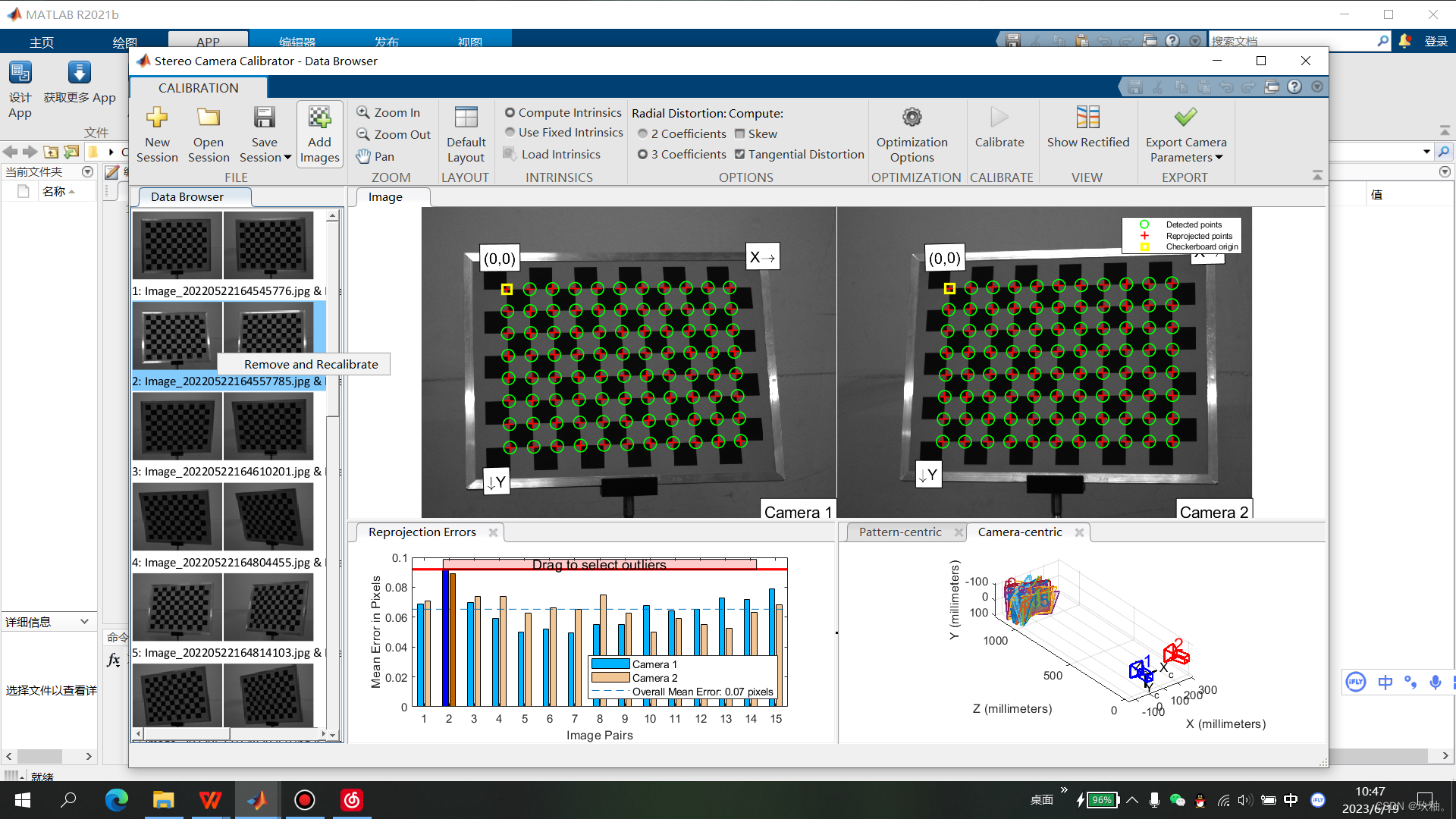Select the Pan hand tool
Viewport: 1456px width, 819px height.
click(375, 156)
